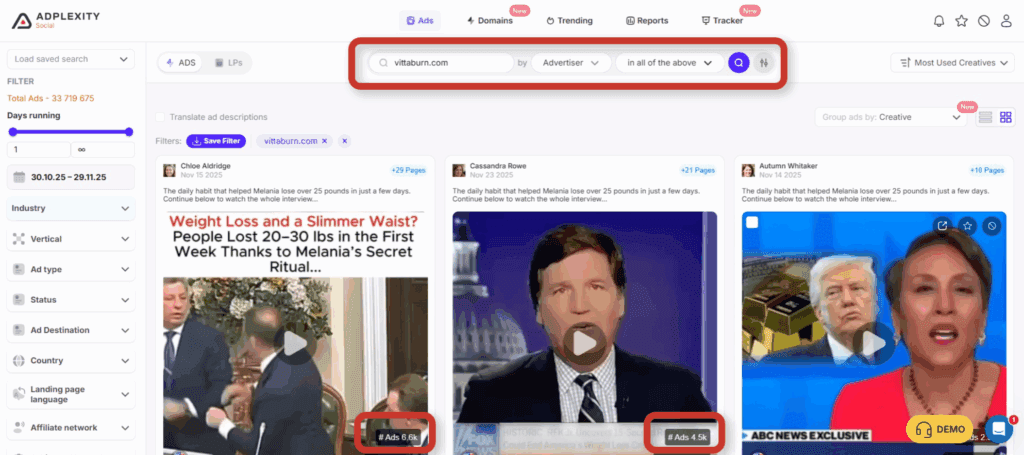Play the Melania weight loss video ad
Image resolution: width=1024 pixels, height=455 pixels.
(295, 344)
